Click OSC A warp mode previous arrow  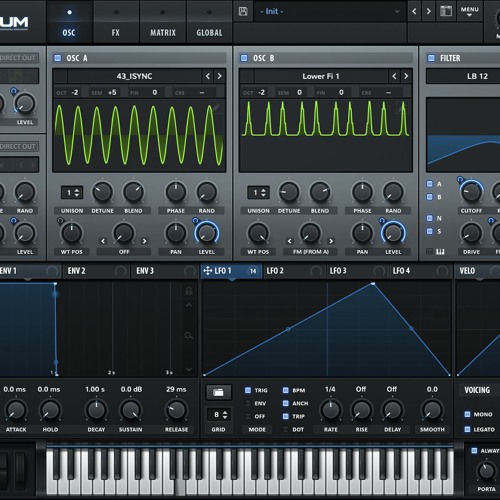coord(103,241)
